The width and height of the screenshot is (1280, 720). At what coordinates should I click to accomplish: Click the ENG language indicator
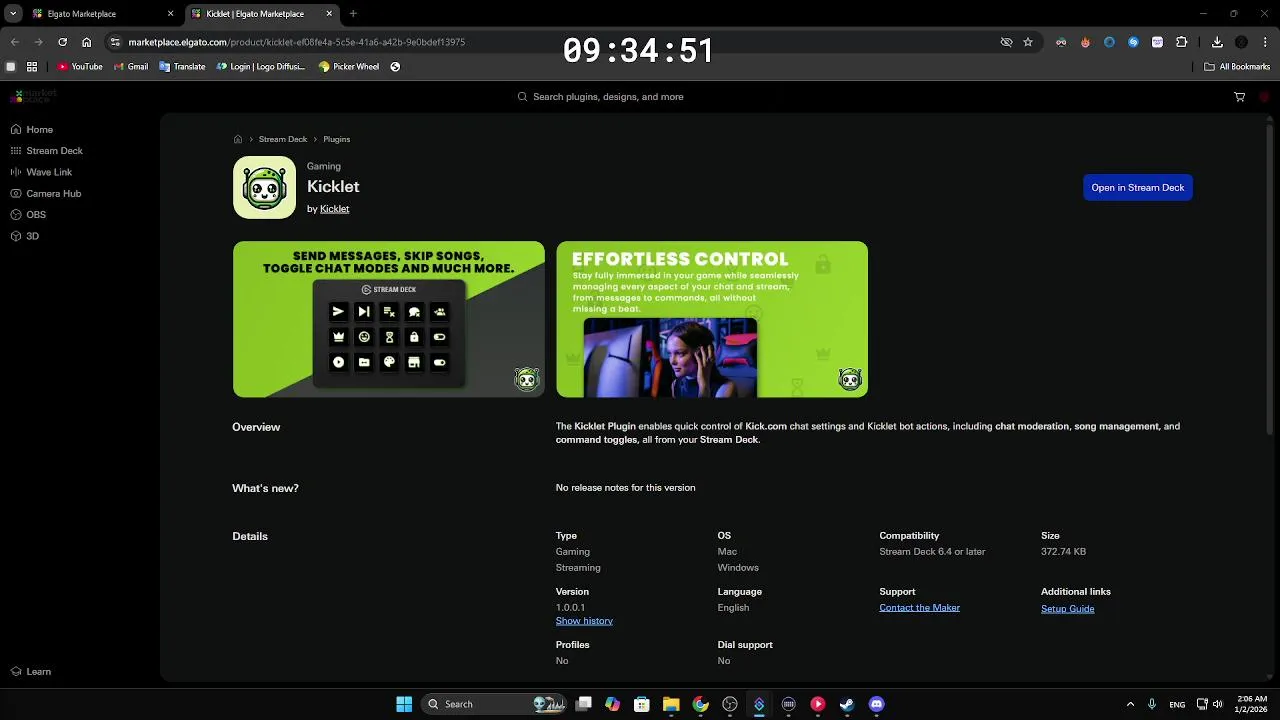1177,704
